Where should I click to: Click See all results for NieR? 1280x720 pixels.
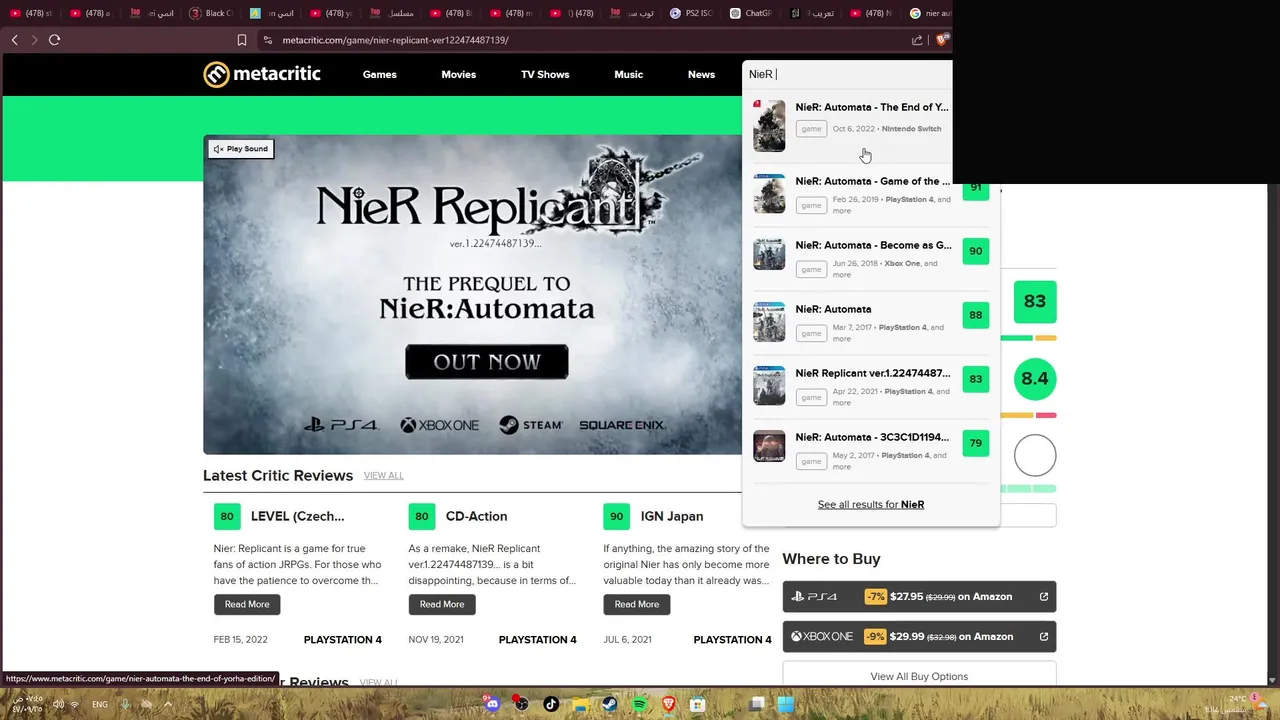pyautogui.click(x=871, y=505)
